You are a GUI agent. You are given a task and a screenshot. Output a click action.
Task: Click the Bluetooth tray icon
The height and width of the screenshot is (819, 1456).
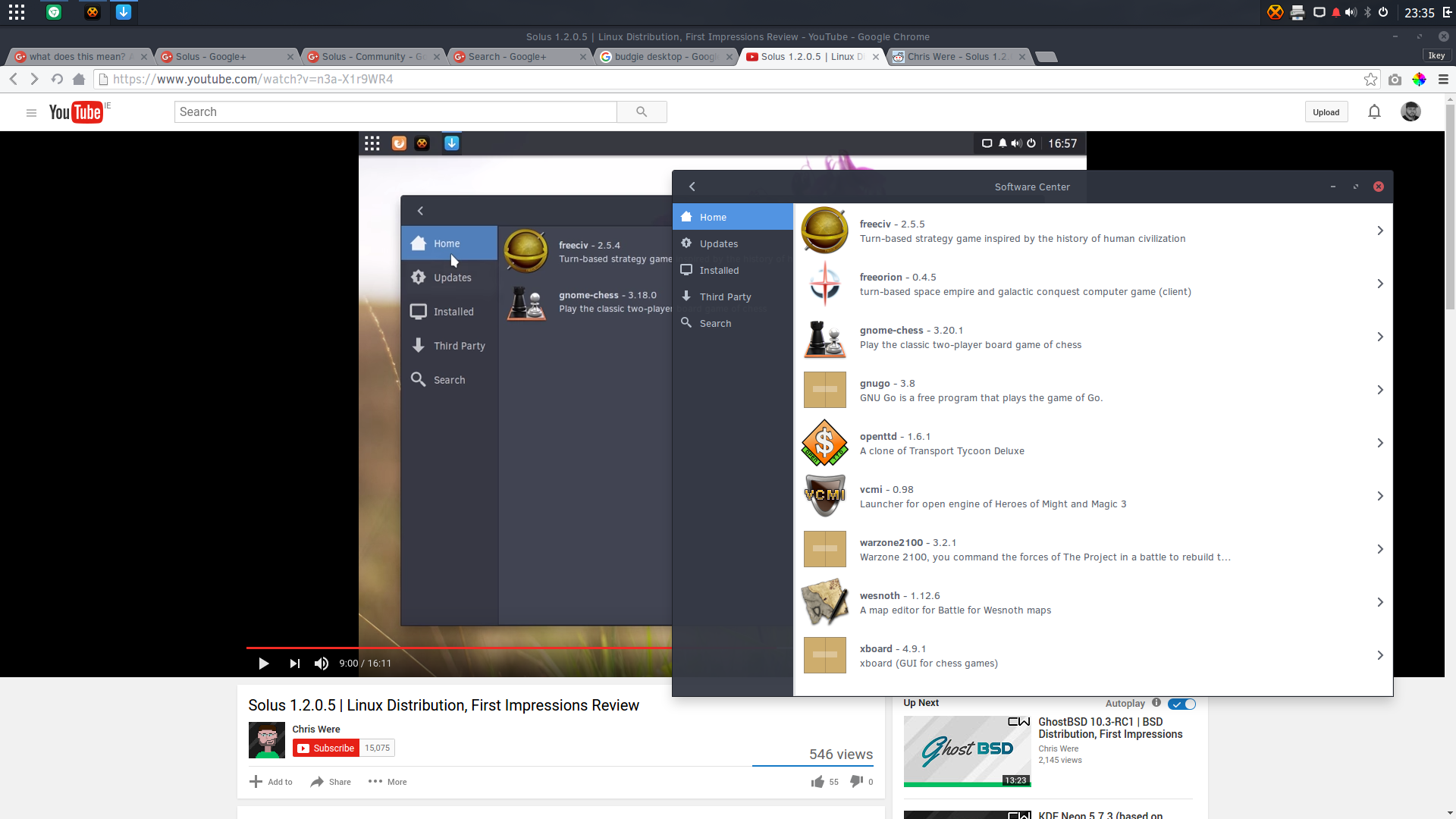[x=1368, y=12]
